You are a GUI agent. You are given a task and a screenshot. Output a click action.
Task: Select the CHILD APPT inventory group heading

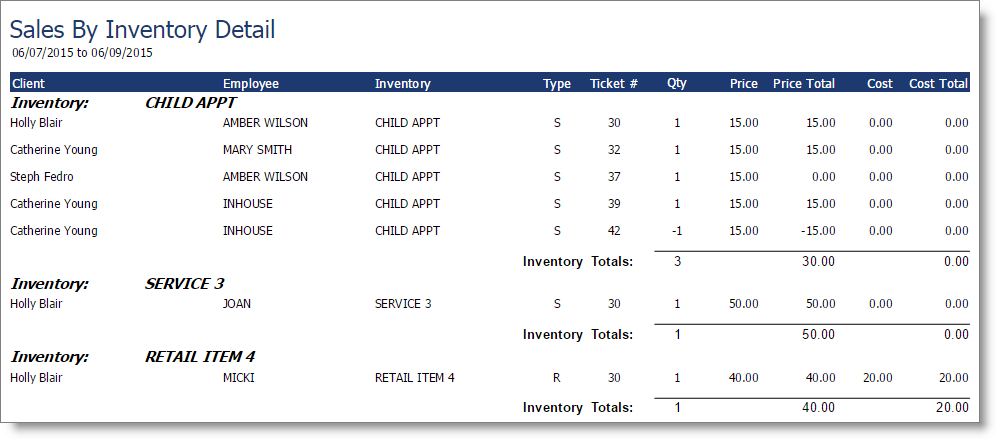(191, 103)
